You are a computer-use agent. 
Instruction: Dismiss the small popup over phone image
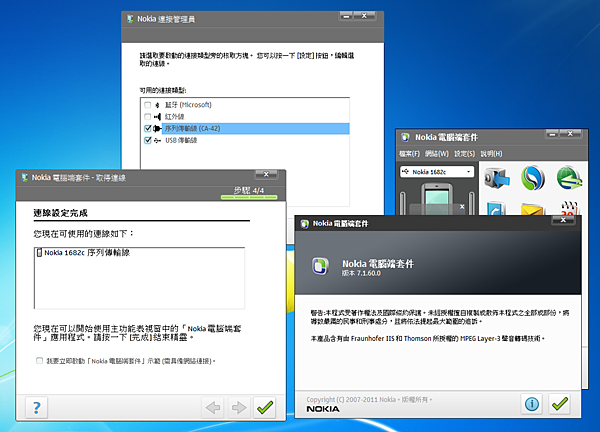[462, 207]
